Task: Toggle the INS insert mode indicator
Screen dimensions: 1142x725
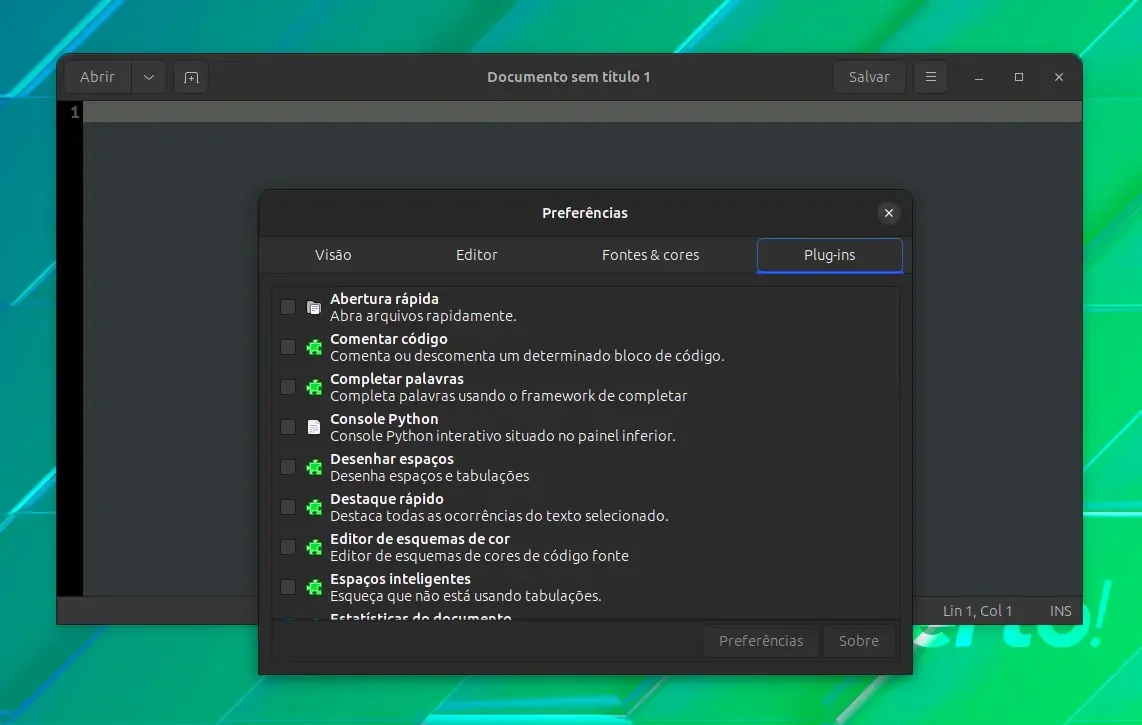Action: pos(1060,611)
